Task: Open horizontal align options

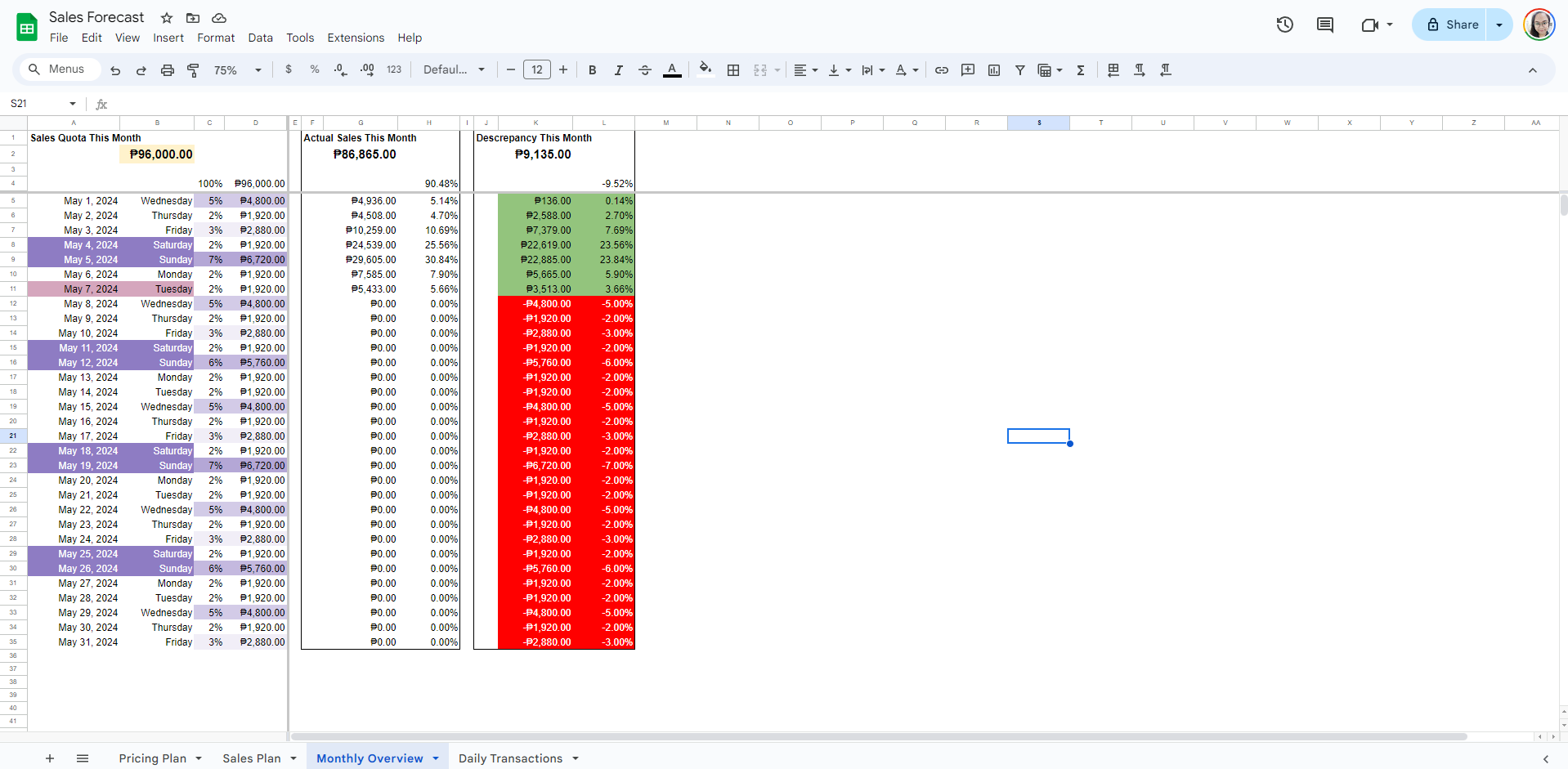Action: click(x=806, y=70)
